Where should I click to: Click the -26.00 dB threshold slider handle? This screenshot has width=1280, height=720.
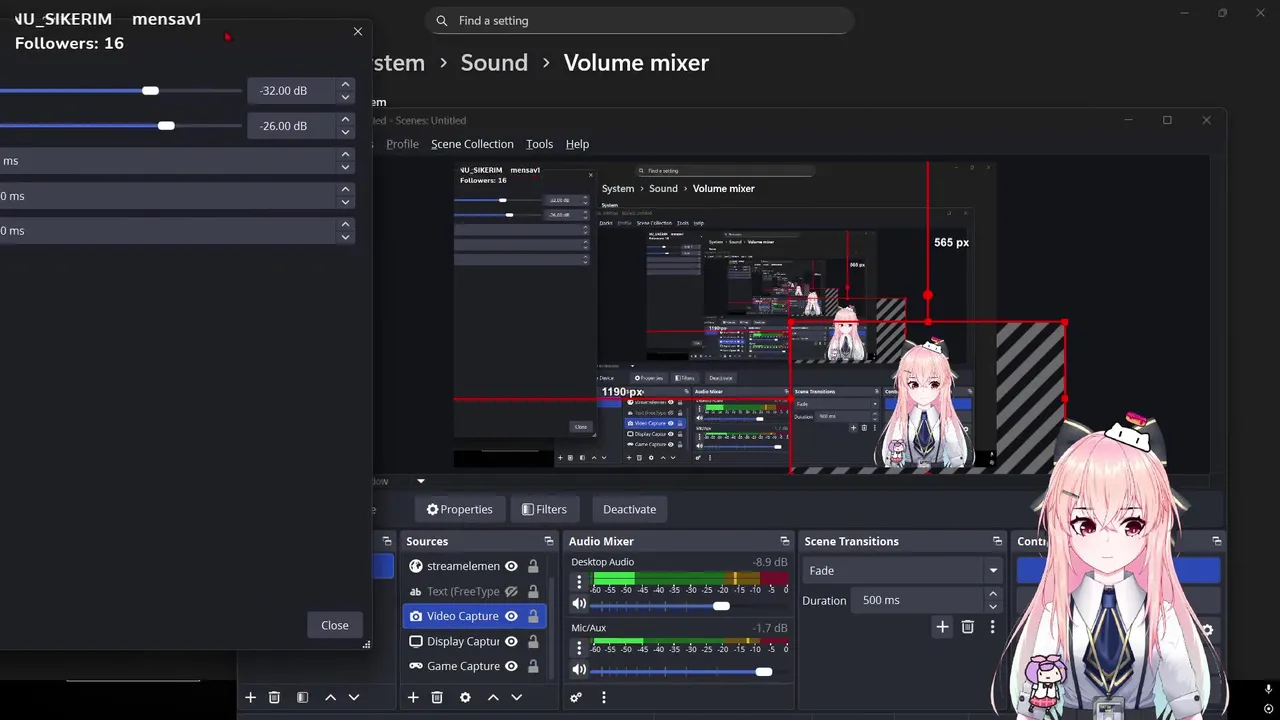pyautogui.click(x=166, y=126)
